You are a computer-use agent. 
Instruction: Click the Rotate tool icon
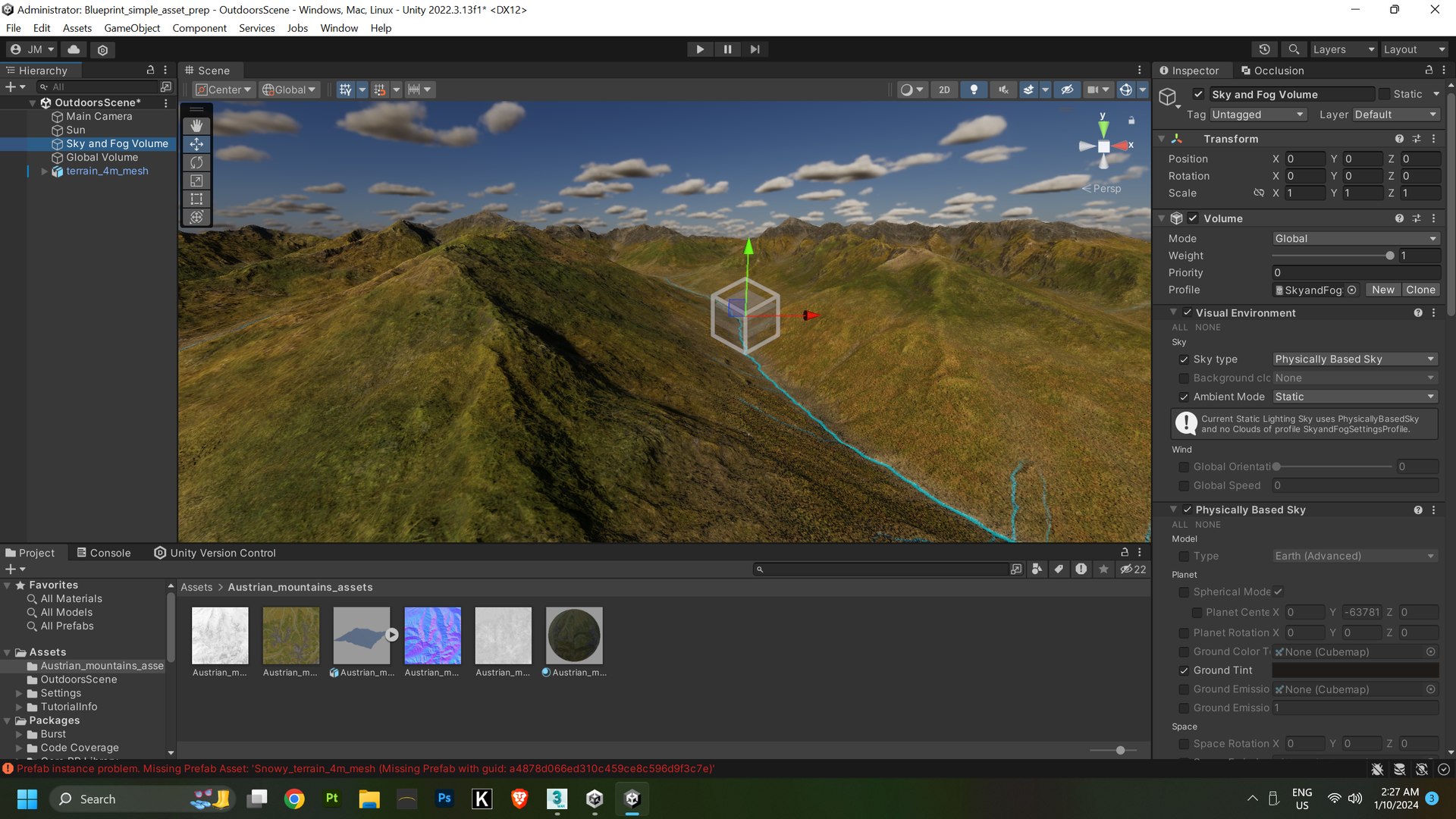[x=197, y=162]
